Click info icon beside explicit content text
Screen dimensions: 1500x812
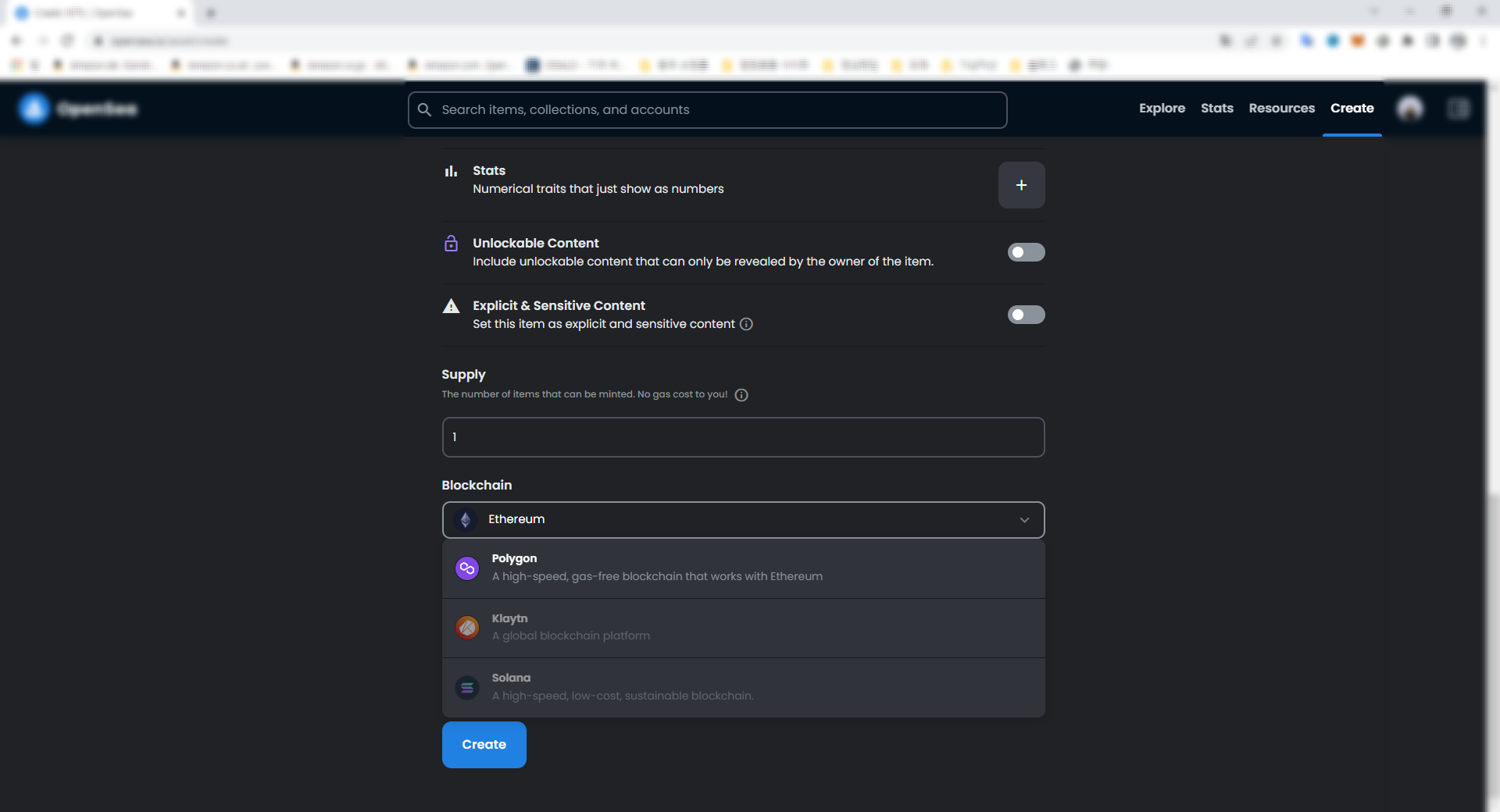746,324
